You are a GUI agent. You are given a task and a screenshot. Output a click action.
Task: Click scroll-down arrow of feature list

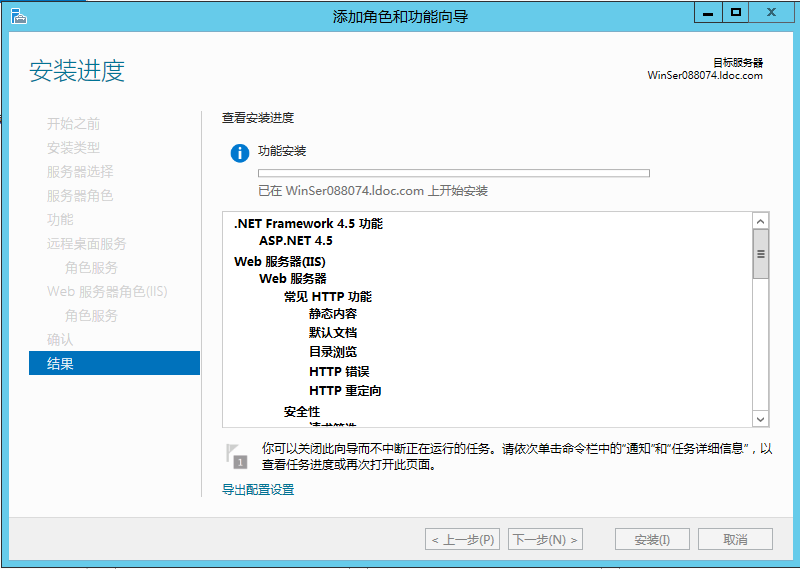[761, 419]
